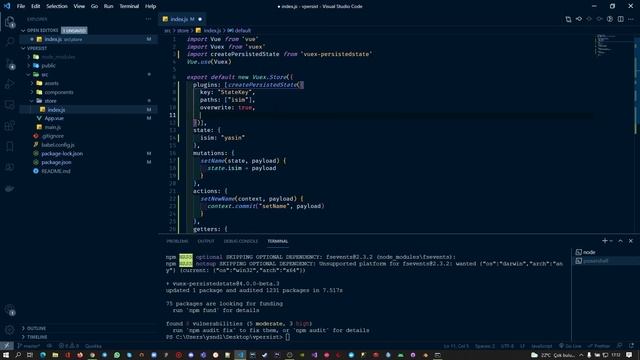Open editor More Actions ellipsis
Screen dimensions: 640x360
[x=631, y=19]
